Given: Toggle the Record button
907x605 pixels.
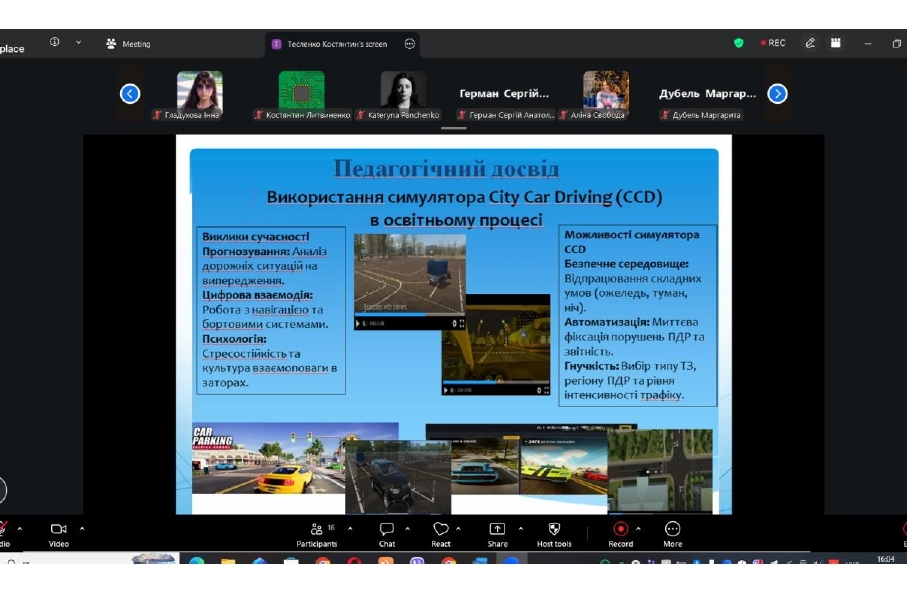Looking at the screenshot, I should 621,534.
